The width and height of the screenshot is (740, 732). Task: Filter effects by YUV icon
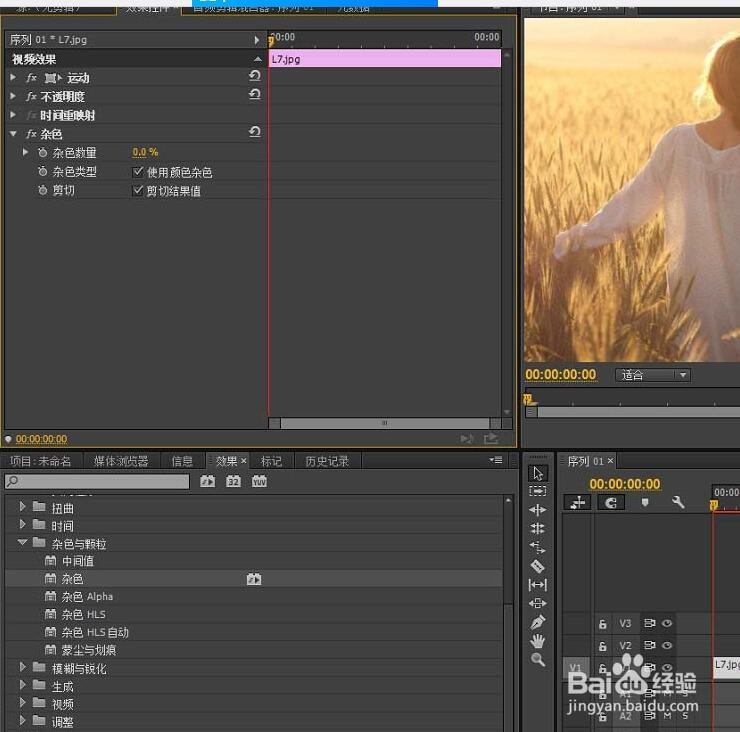pyautogui.click(x=259, y=481)
